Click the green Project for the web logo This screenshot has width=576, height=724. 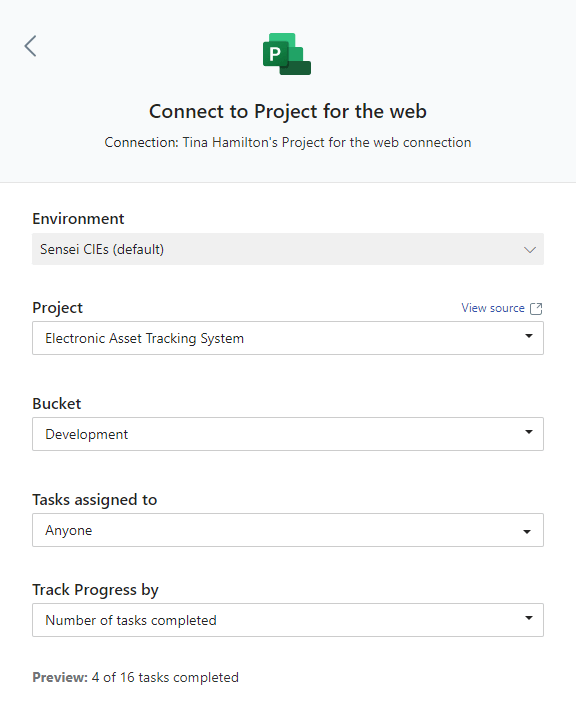click(287, 54)
